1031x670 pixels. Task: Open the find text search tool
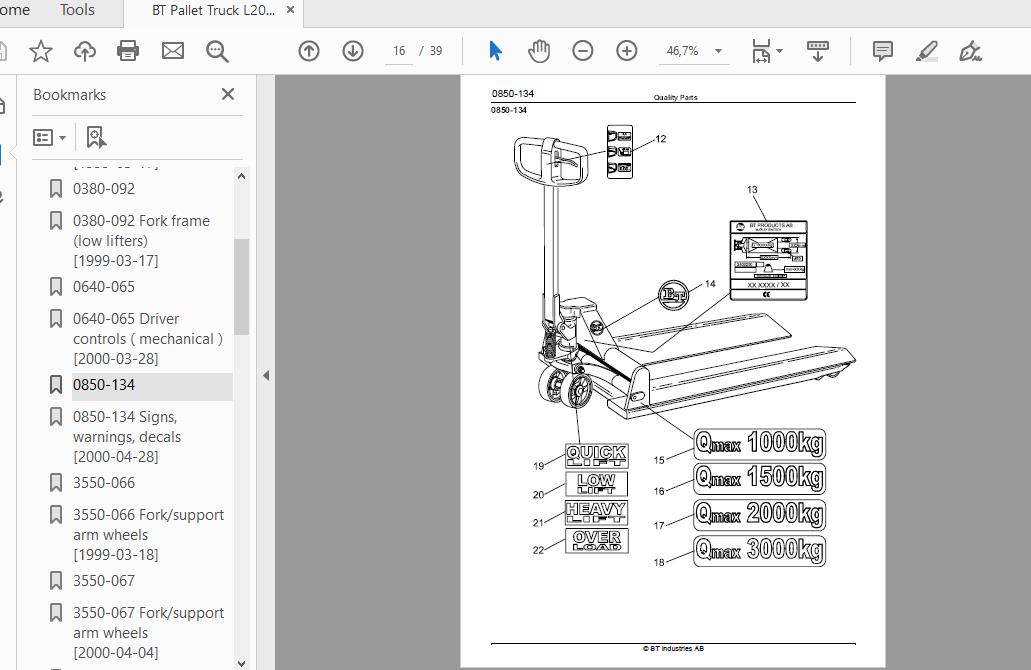click(x=217, y=51)
